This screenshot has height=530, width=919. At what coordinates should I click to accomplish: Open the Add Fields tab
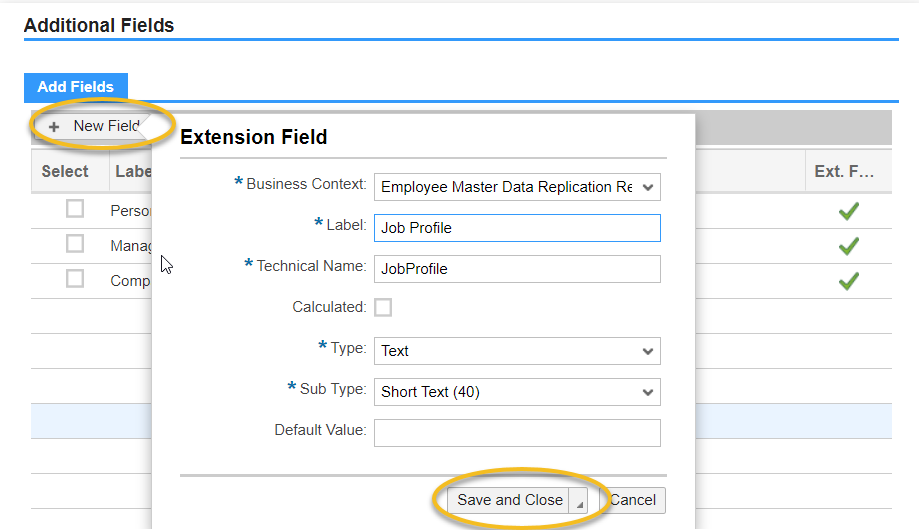tap(76, 87)
